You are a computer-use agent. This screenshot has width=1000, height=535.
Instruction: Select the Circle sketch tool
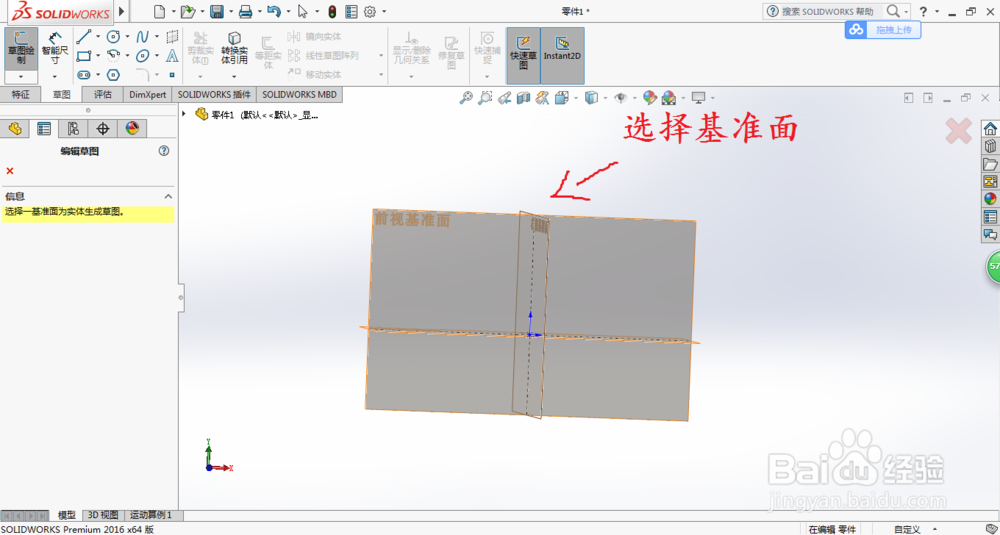click(113, 37)
